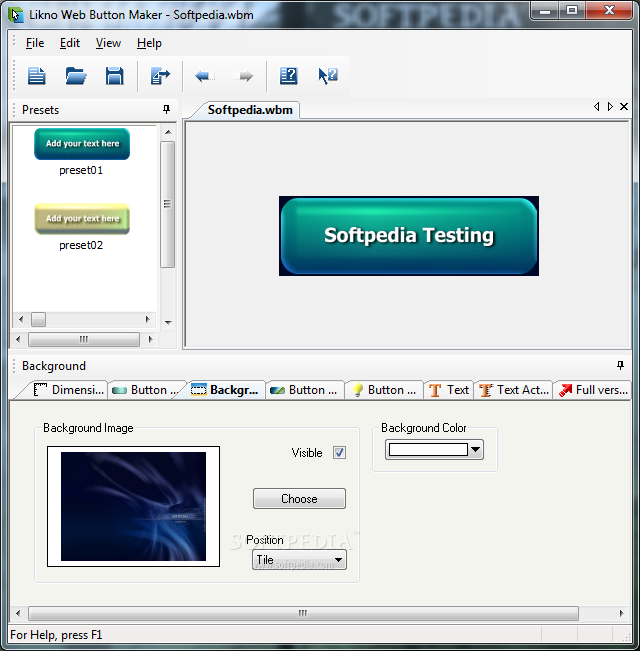Open a file using the folder icon
The image size is (640, 651).
pos(76,76)
